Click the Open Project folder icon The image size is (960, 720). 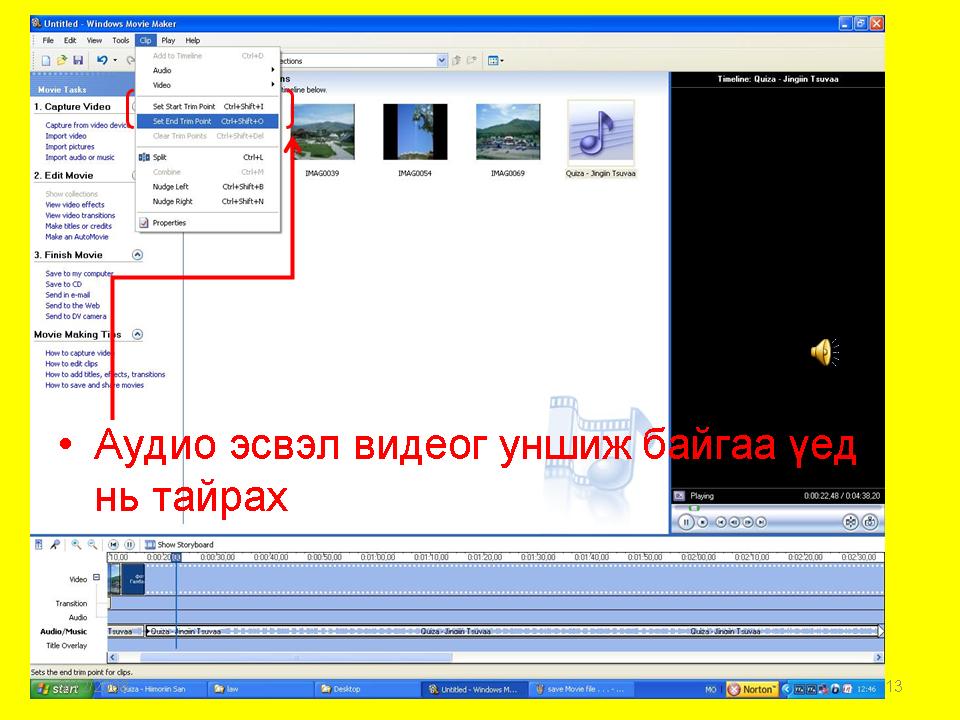(x=62, y=61)
